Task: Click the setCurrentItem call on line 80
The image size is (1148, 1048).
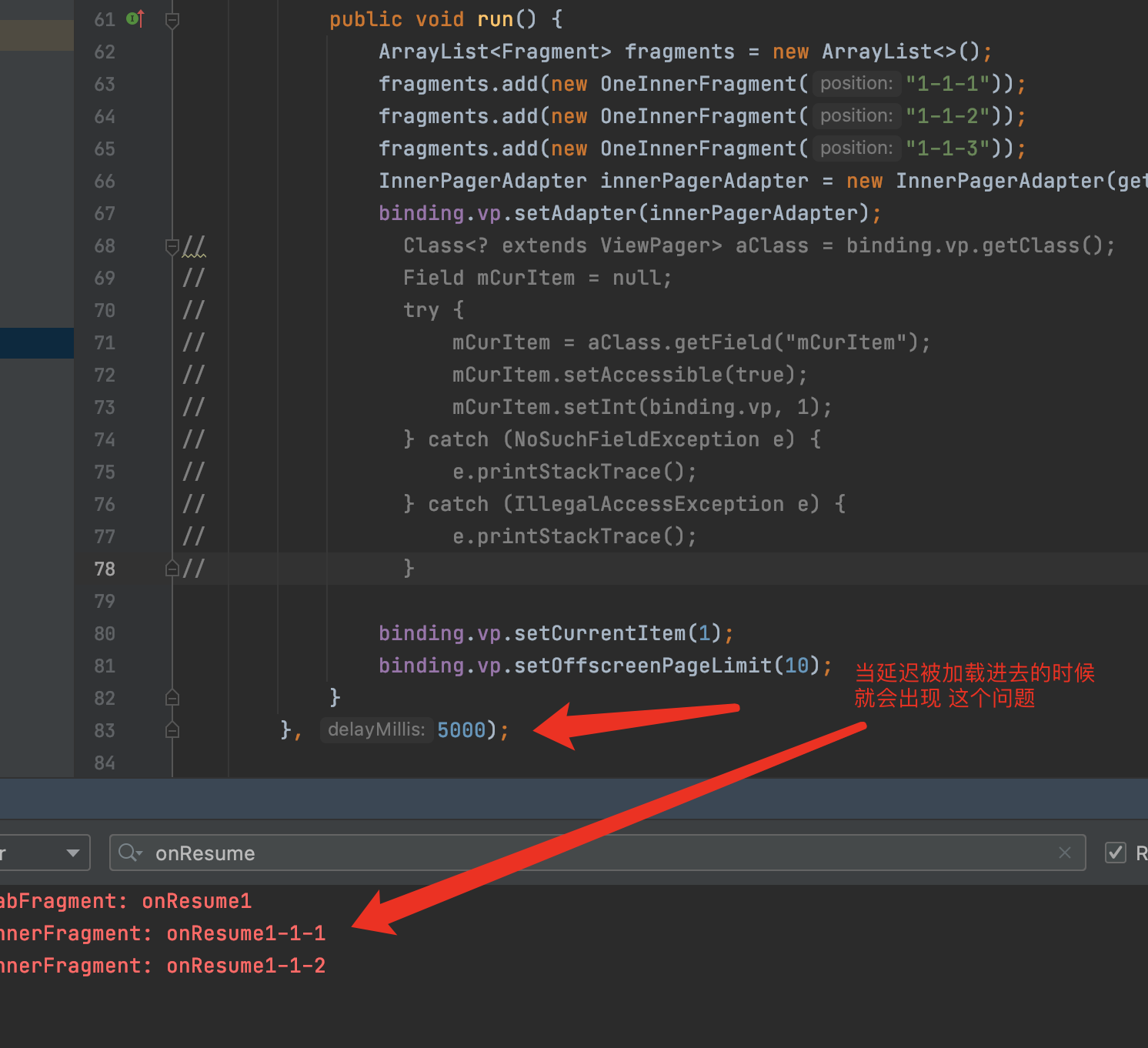Action: pos(600,633)
